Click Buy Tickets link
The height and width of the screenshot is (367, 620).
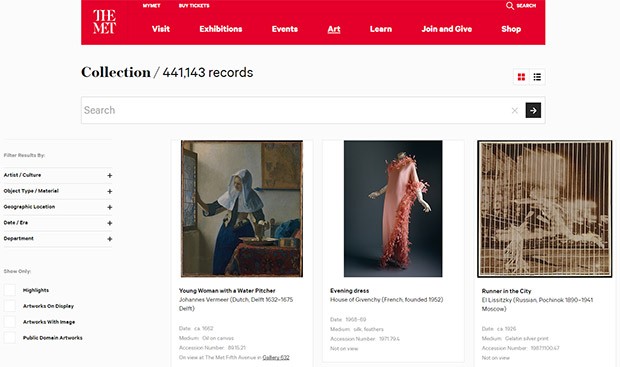coord(194,6)
